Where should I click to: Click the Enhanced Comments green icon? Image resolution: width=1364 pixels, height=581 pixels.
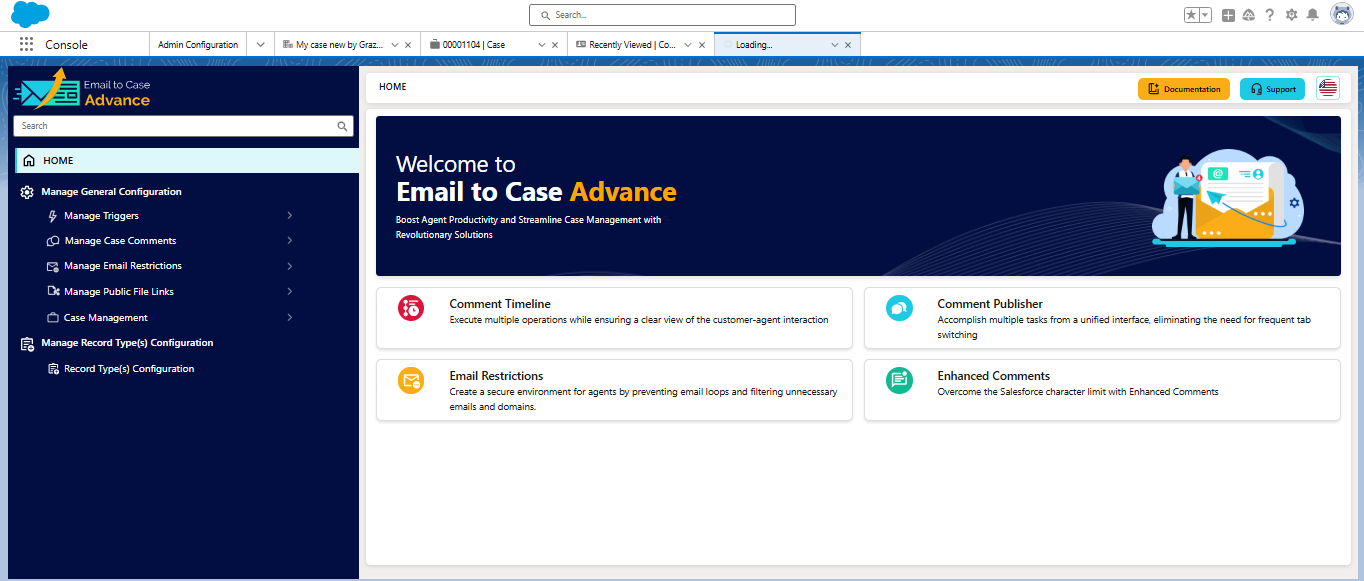tap(899, 380)
